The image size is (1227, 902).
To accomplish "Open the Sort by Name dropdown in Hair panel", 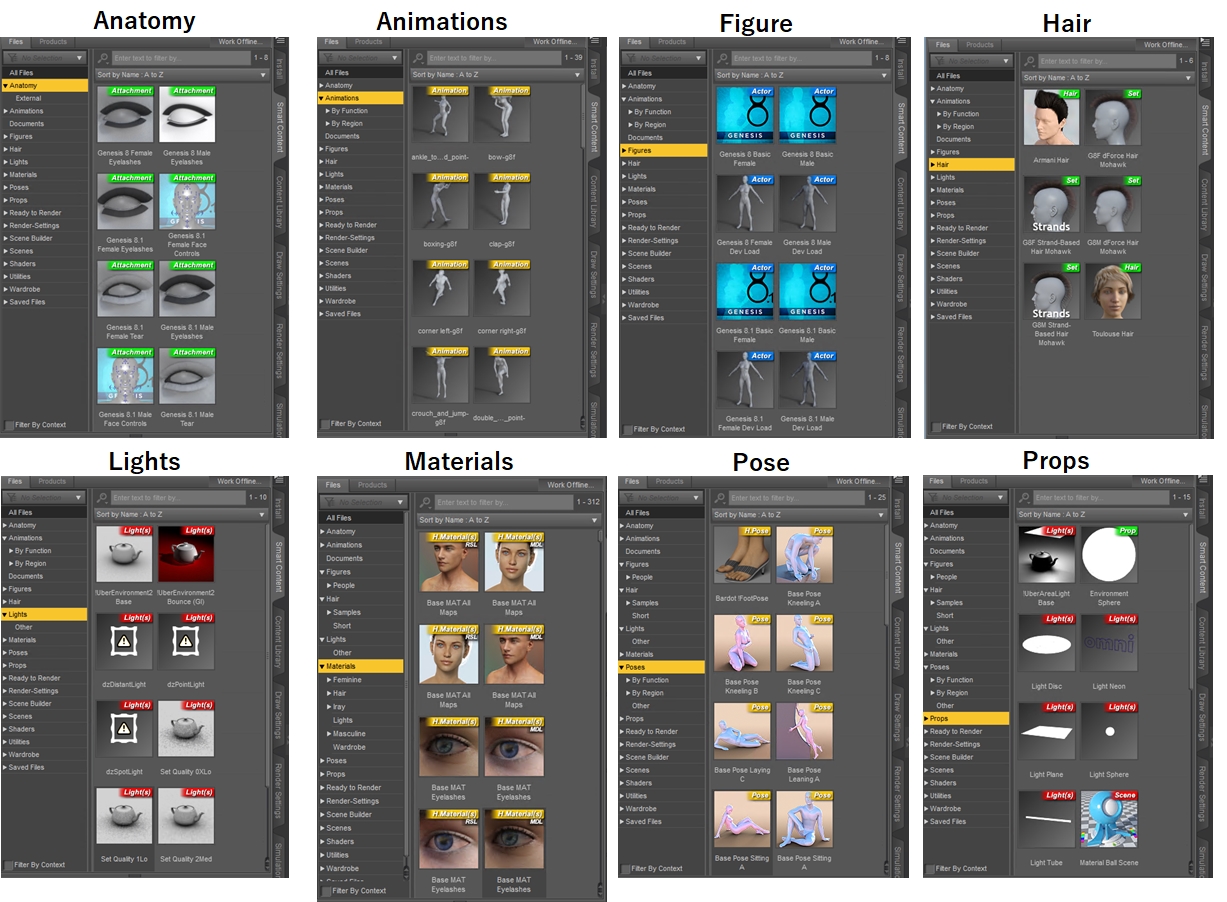I will 1108,77.
